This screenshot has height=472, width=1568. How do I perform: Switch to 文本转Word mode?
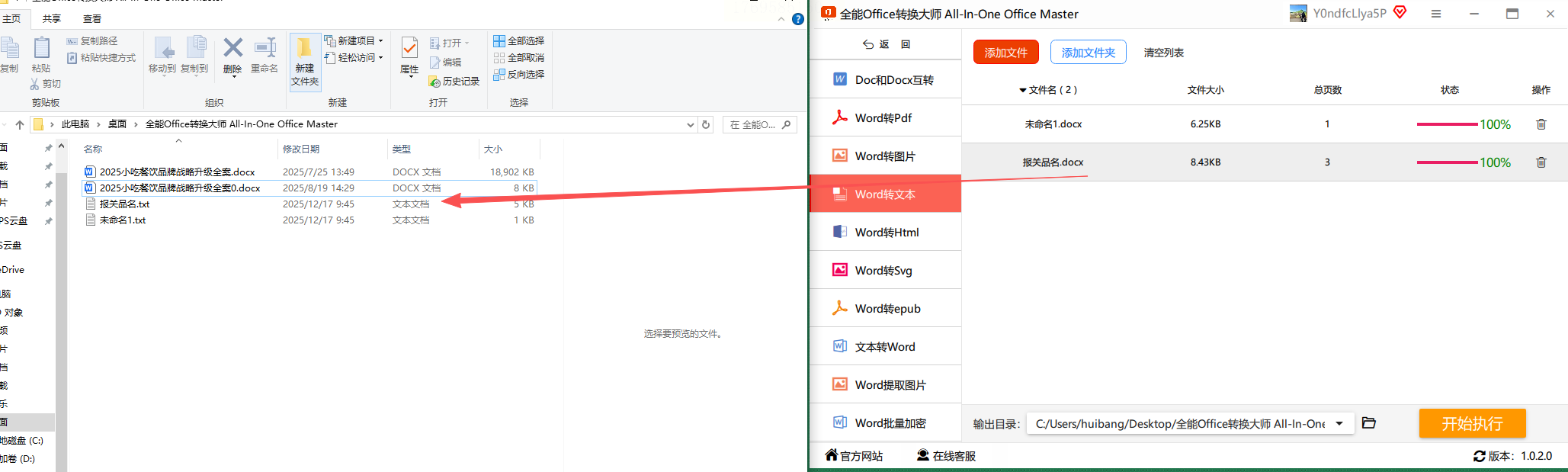point(884,346)
